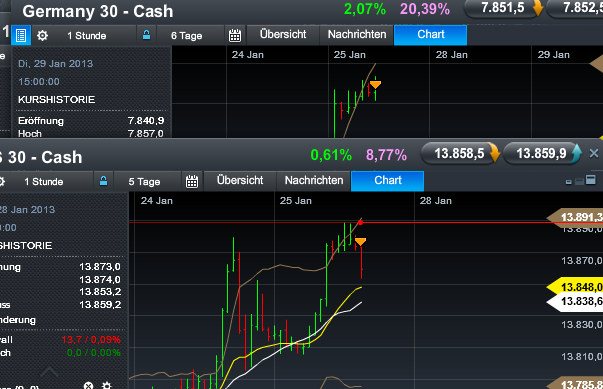Click the green 0,0 / 0,00% value
Screen dimensions: 603x389
click(x=93, y=353)
